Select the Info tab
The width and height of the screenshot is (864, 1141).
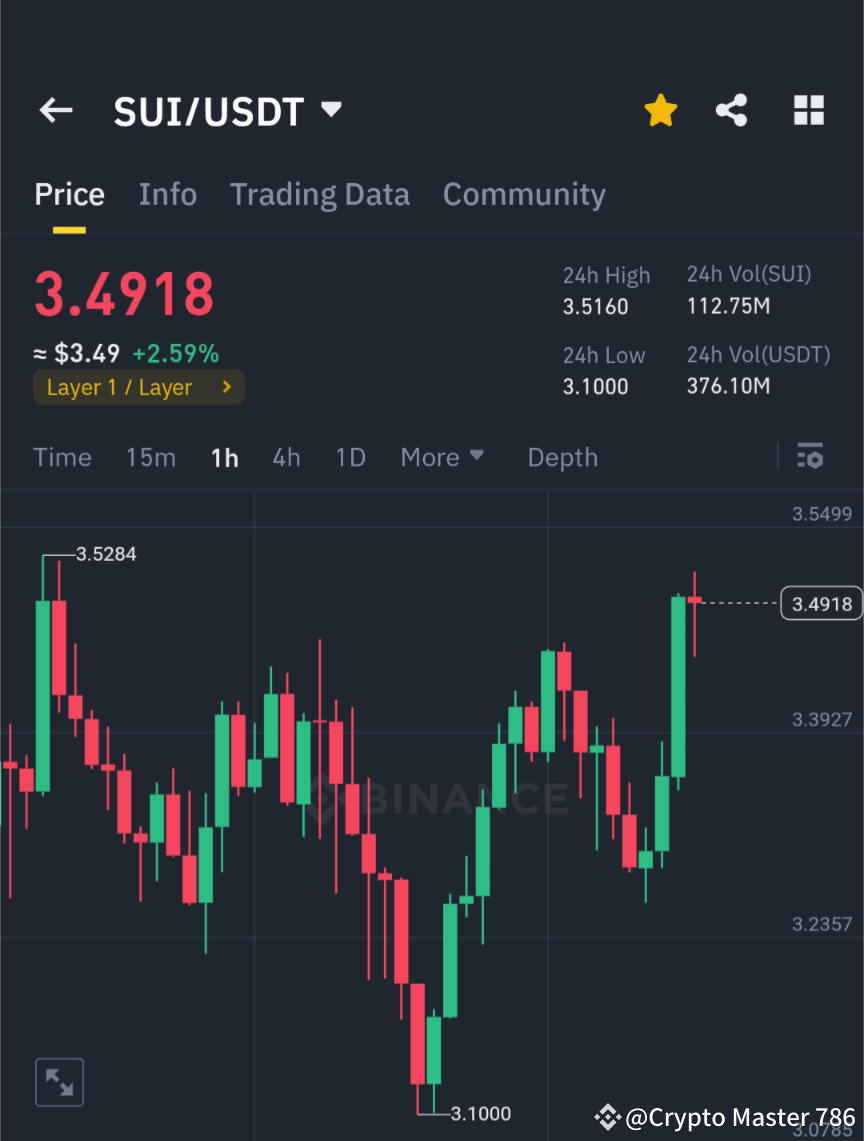[167, 194]
